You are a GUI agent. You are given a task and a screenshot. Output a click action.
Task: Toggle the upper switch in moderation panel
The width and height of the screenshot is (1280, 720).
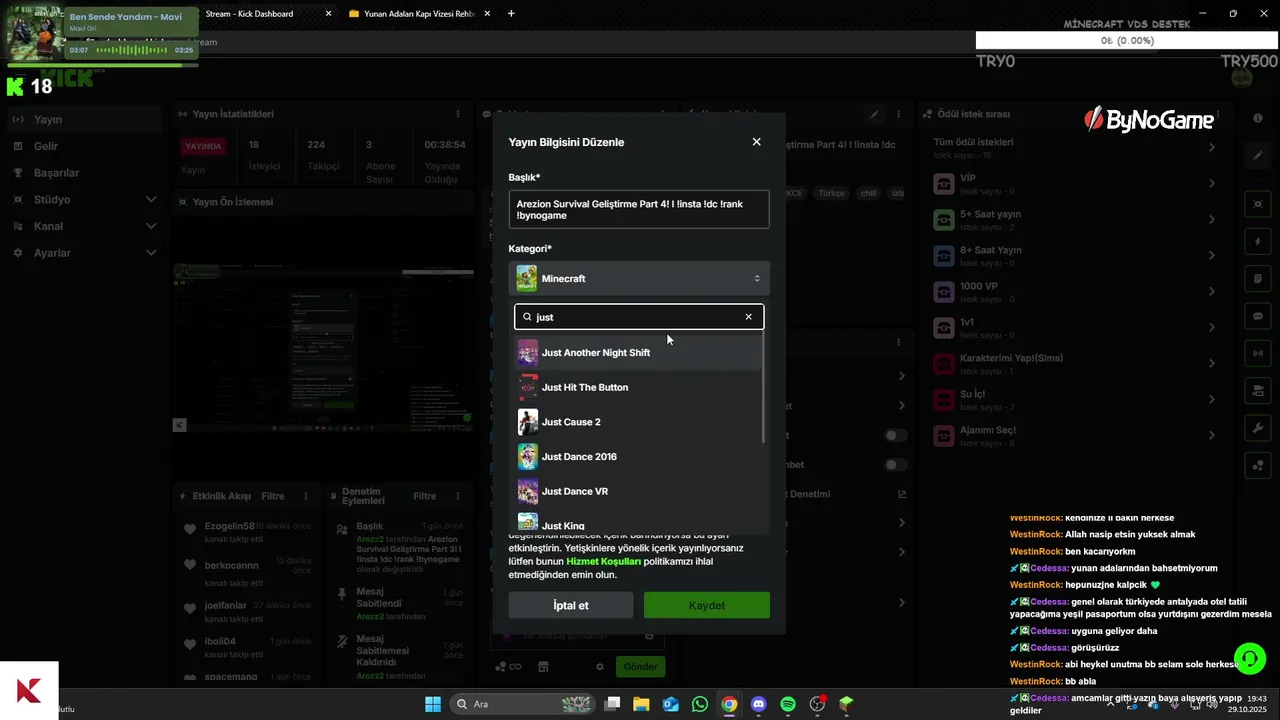[896, 435]
